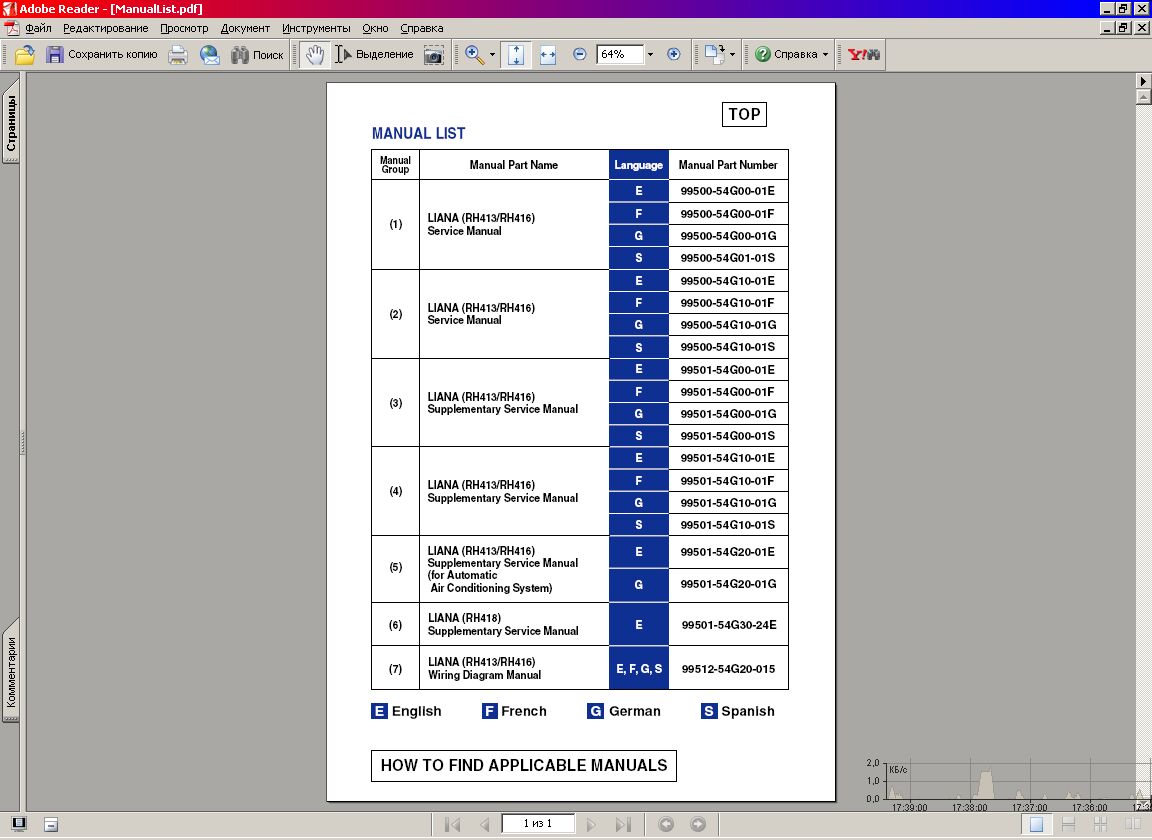The width and height of the screenshot is (1152, 840).
Task: Click part number 99512-54G20-015
Action: 728,669
